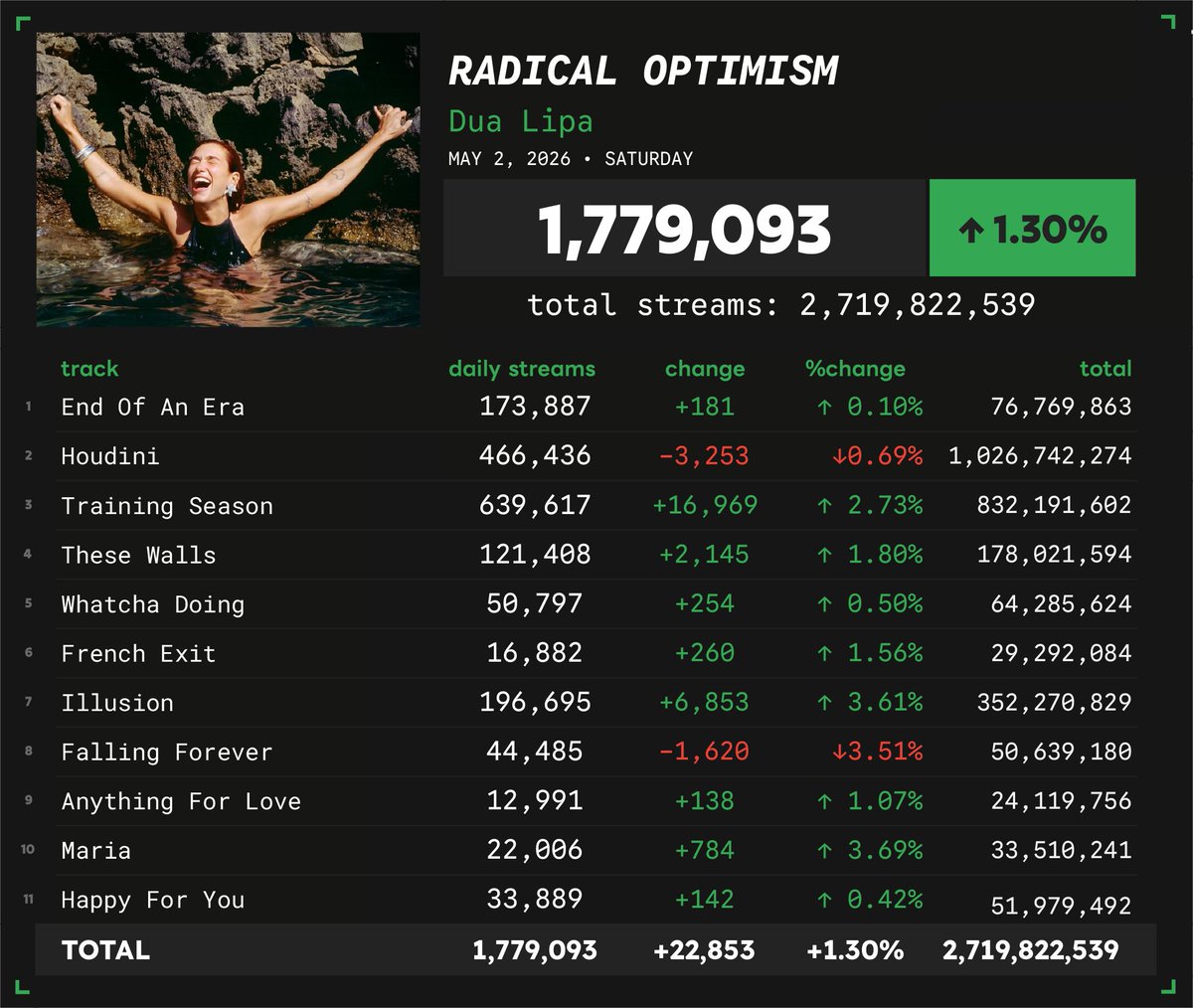1193x1008 pixels.
Task: Click daily streams value 12,991
Action: click(x=535, y=801)
